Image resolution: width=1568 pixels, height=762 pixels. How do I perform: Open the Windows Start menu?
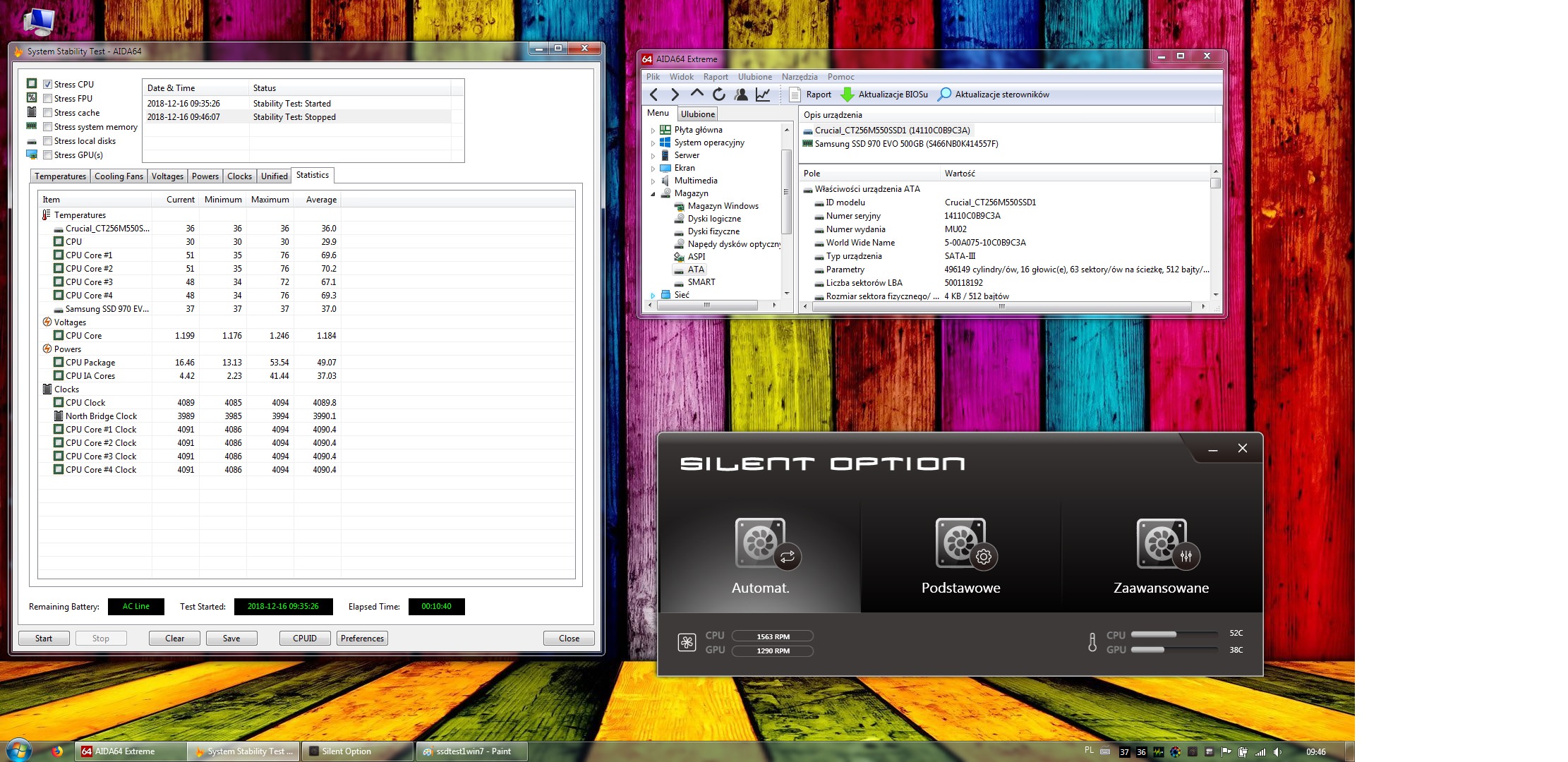click(x=18, y=751)
